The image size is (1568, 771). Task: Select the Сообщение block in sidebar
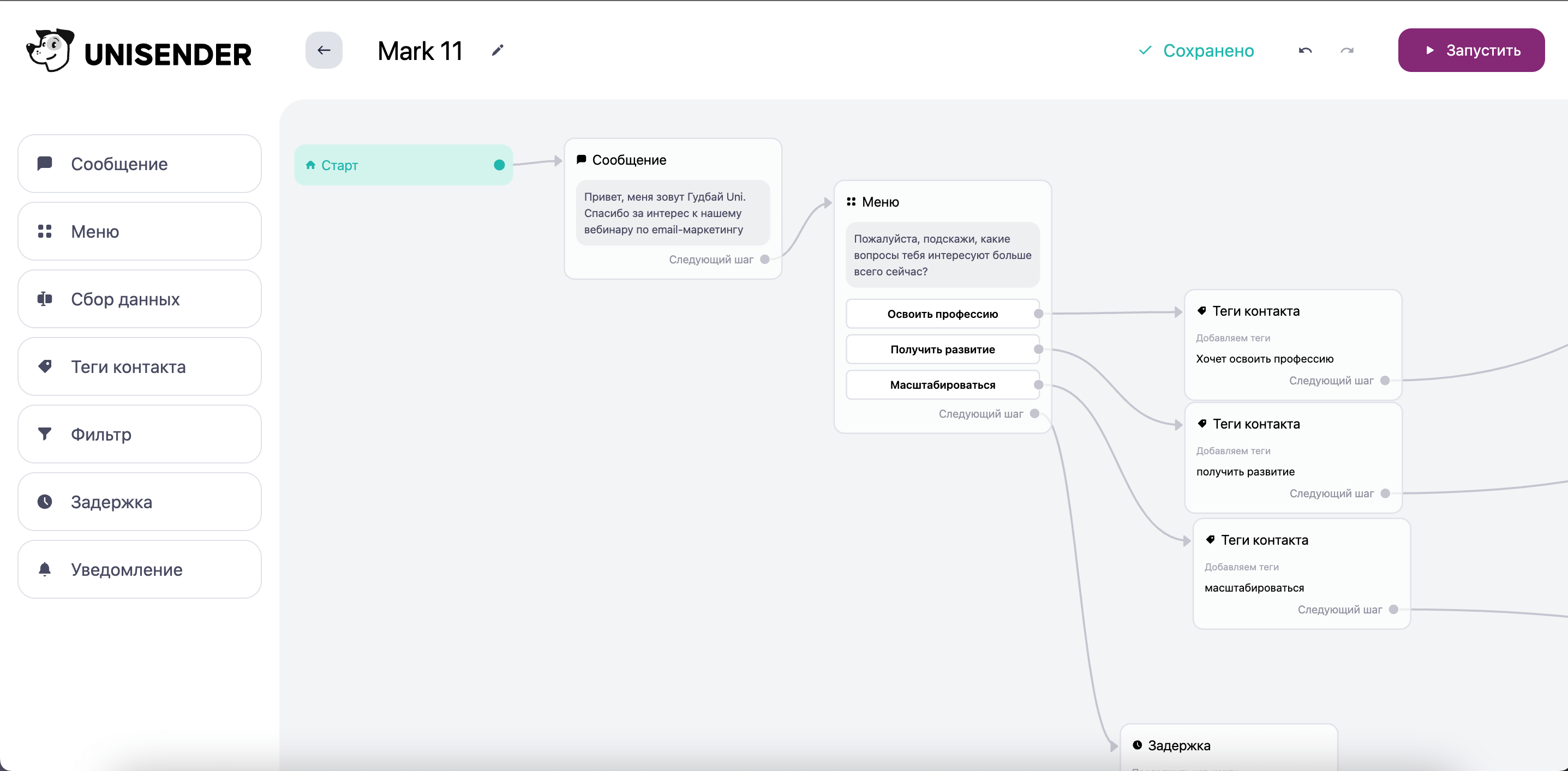[x=139, y=164]
